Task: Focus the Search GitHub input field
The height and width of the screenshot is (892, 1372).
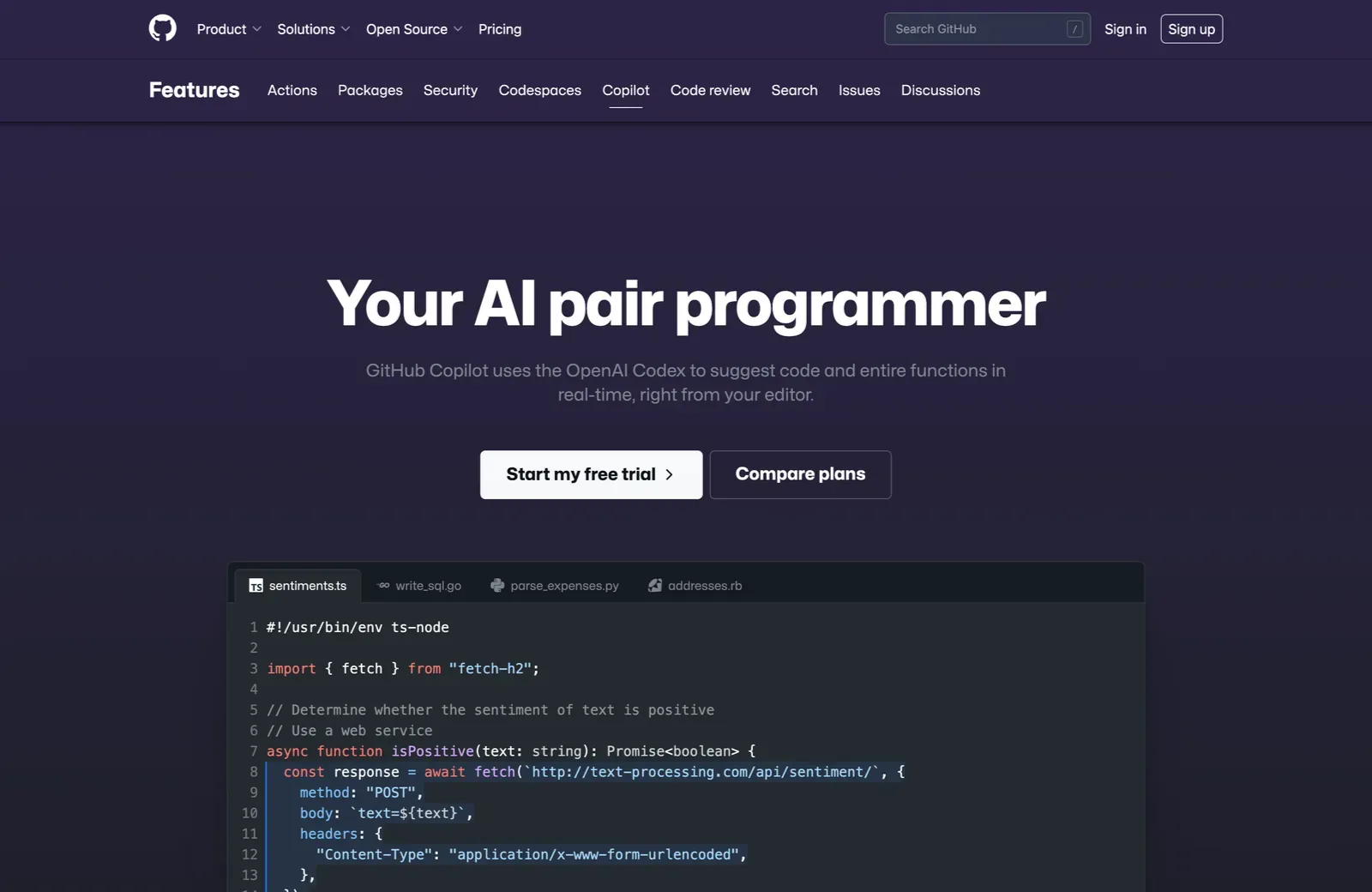Action: pyautogui.click(x=987, y=29)
